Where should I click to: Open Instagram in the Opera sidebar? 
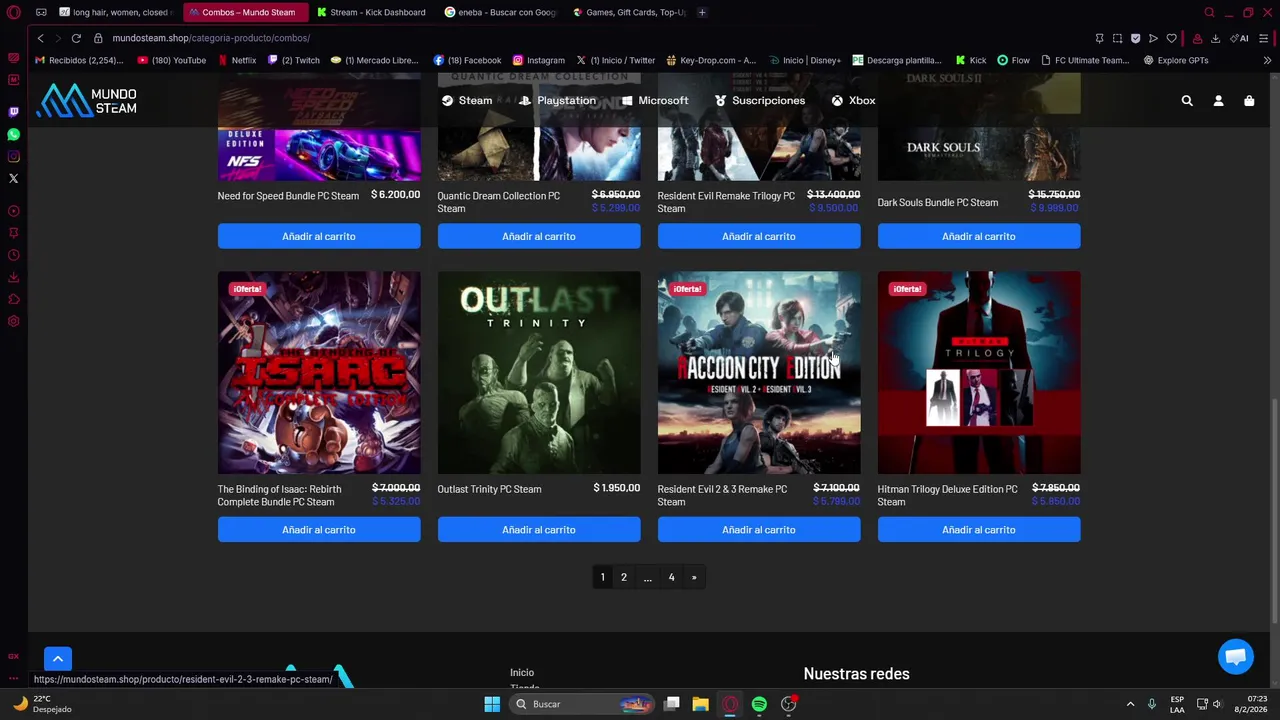(13, 156)
